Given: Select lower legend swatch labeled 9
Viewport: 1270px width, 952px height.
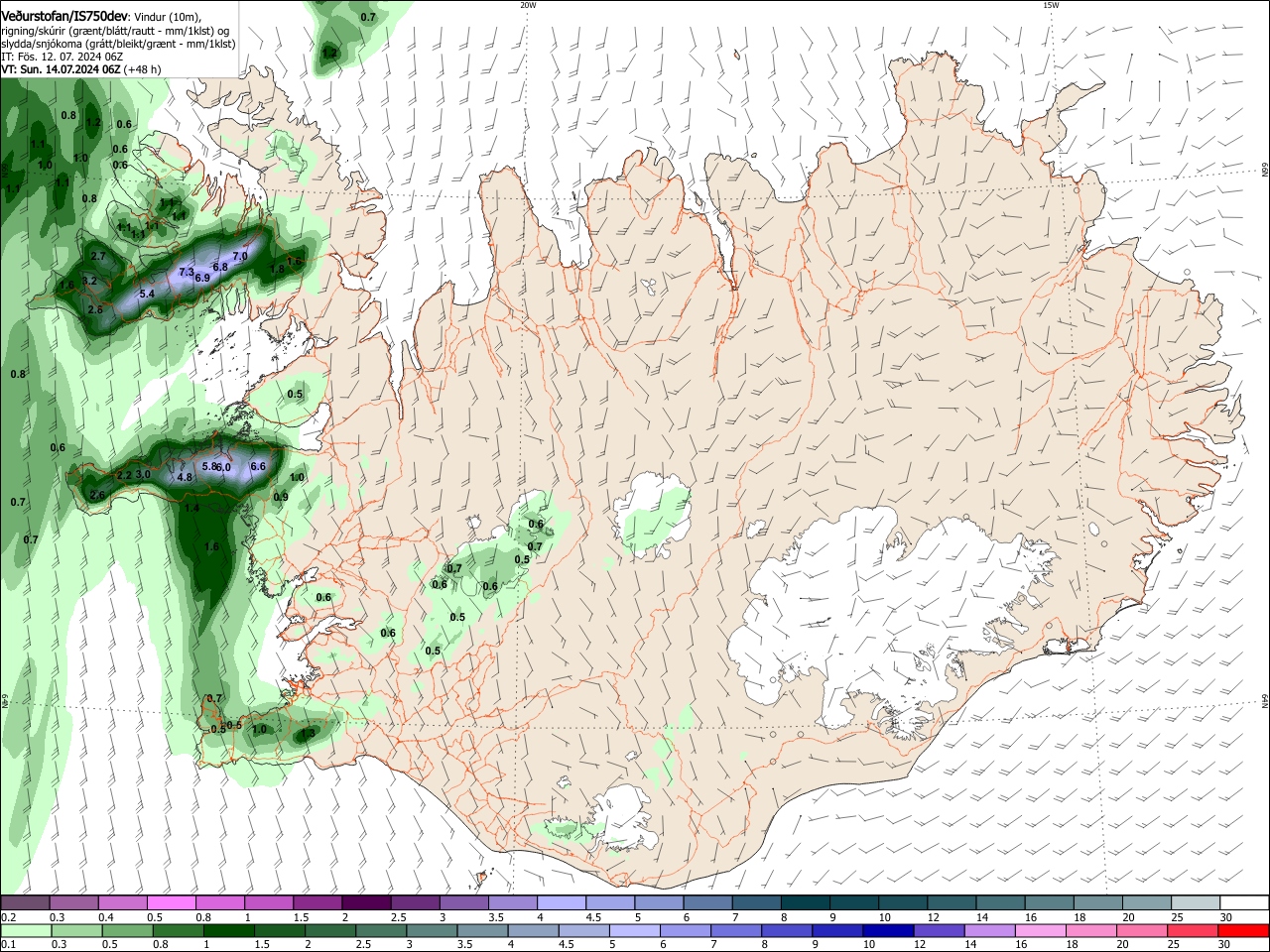Looking at the screenshot, I should point(836,930).
